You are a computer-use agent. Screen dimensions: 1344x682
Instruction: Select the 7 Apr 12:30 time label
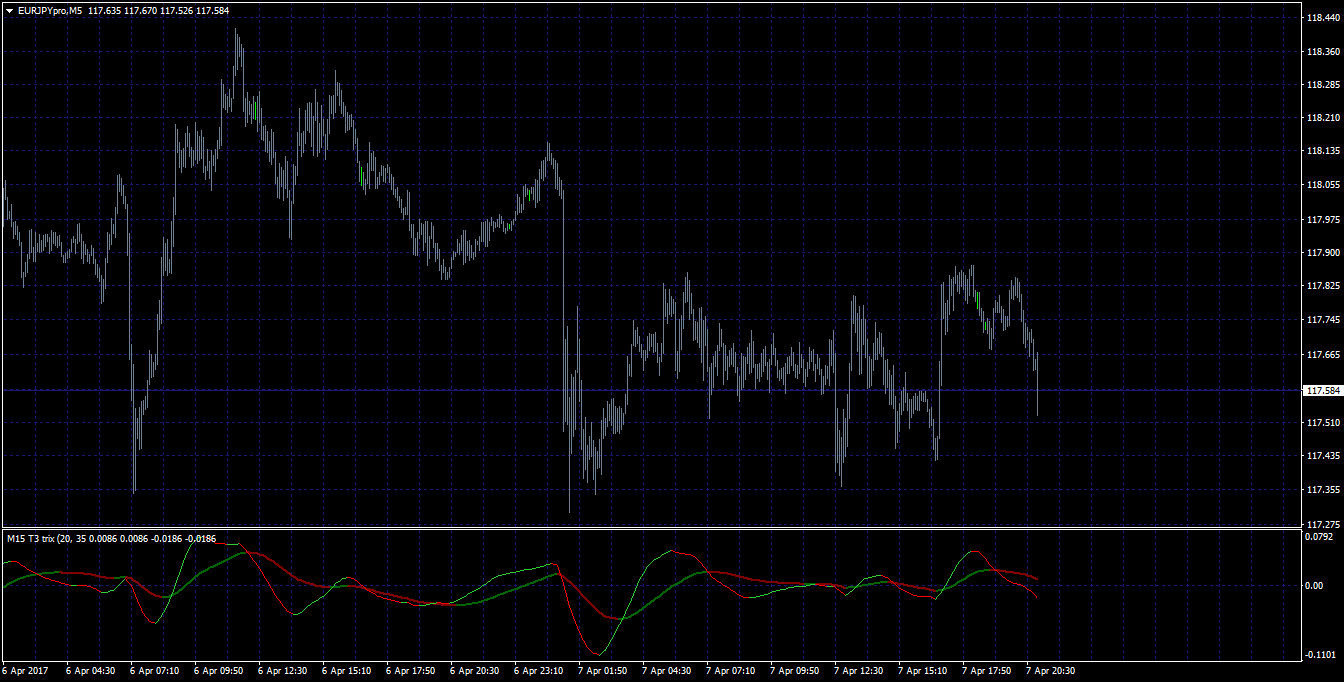pyautogui.click(x=858, y=671)
